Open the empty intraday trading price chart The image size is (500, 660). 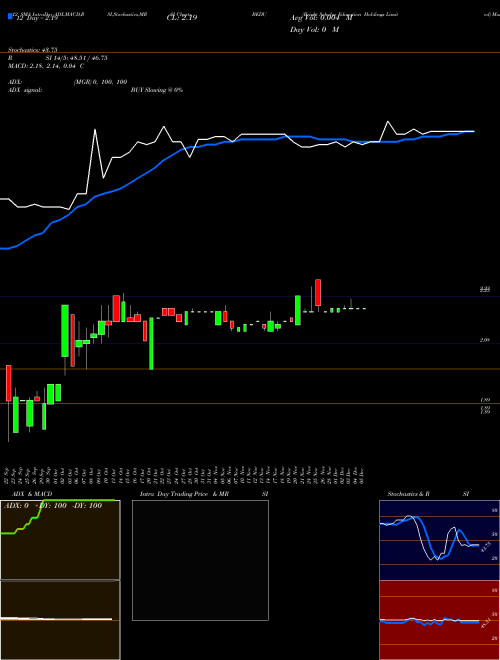[200, 560]
